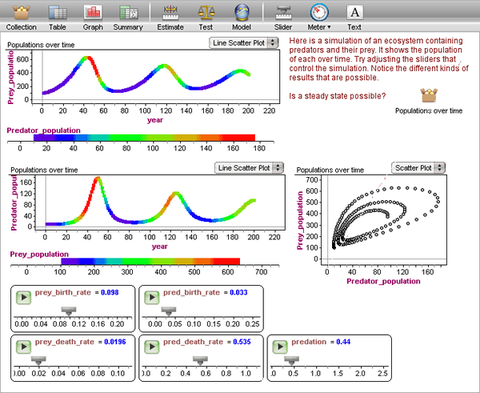Click the Model globe icon

[242, 13]
